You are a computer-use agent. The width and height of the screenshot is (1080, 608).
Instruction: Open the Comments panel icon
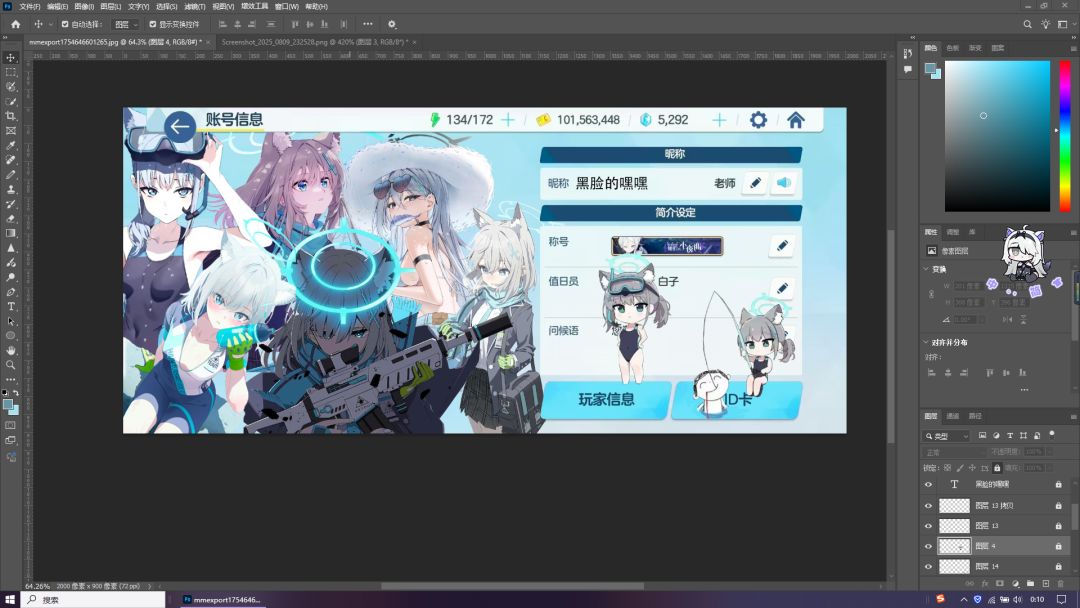pyautogui.click(x=908, y=70)
